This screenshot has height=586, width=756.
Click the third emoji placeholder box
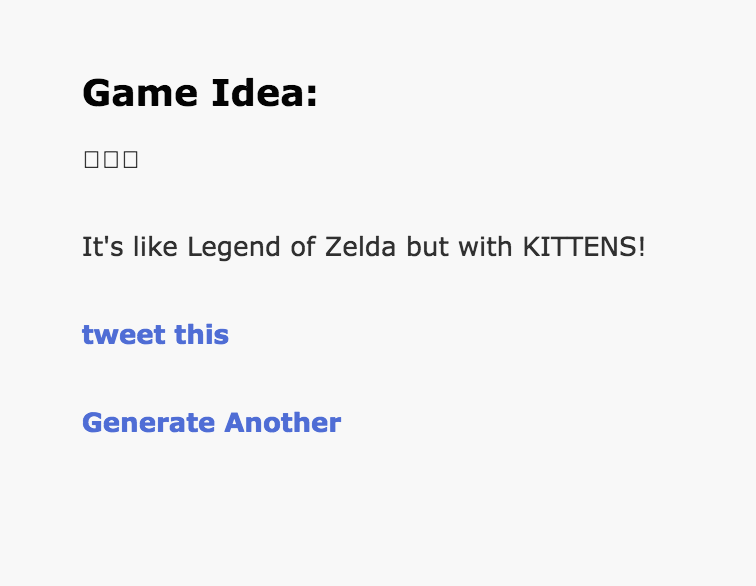click(x=130, y=159)
